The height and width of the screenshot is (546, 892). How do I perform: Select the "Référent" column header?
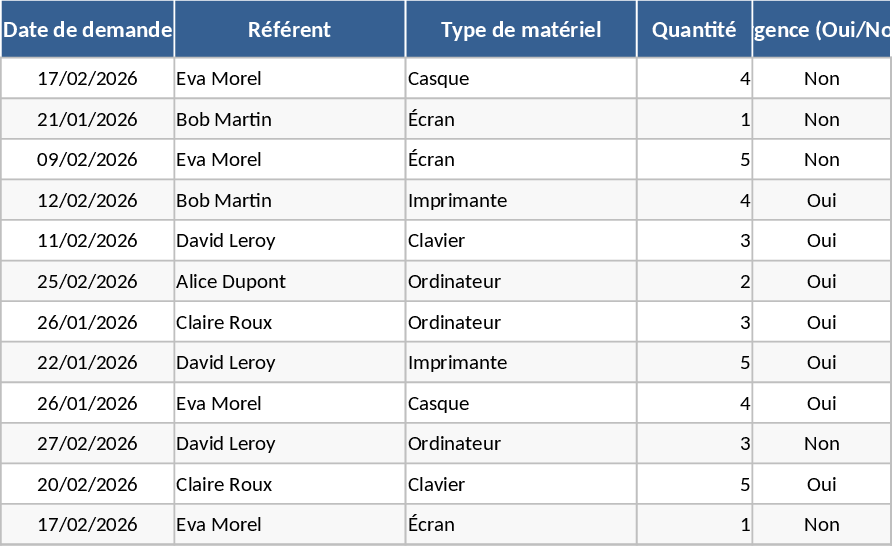289,29
